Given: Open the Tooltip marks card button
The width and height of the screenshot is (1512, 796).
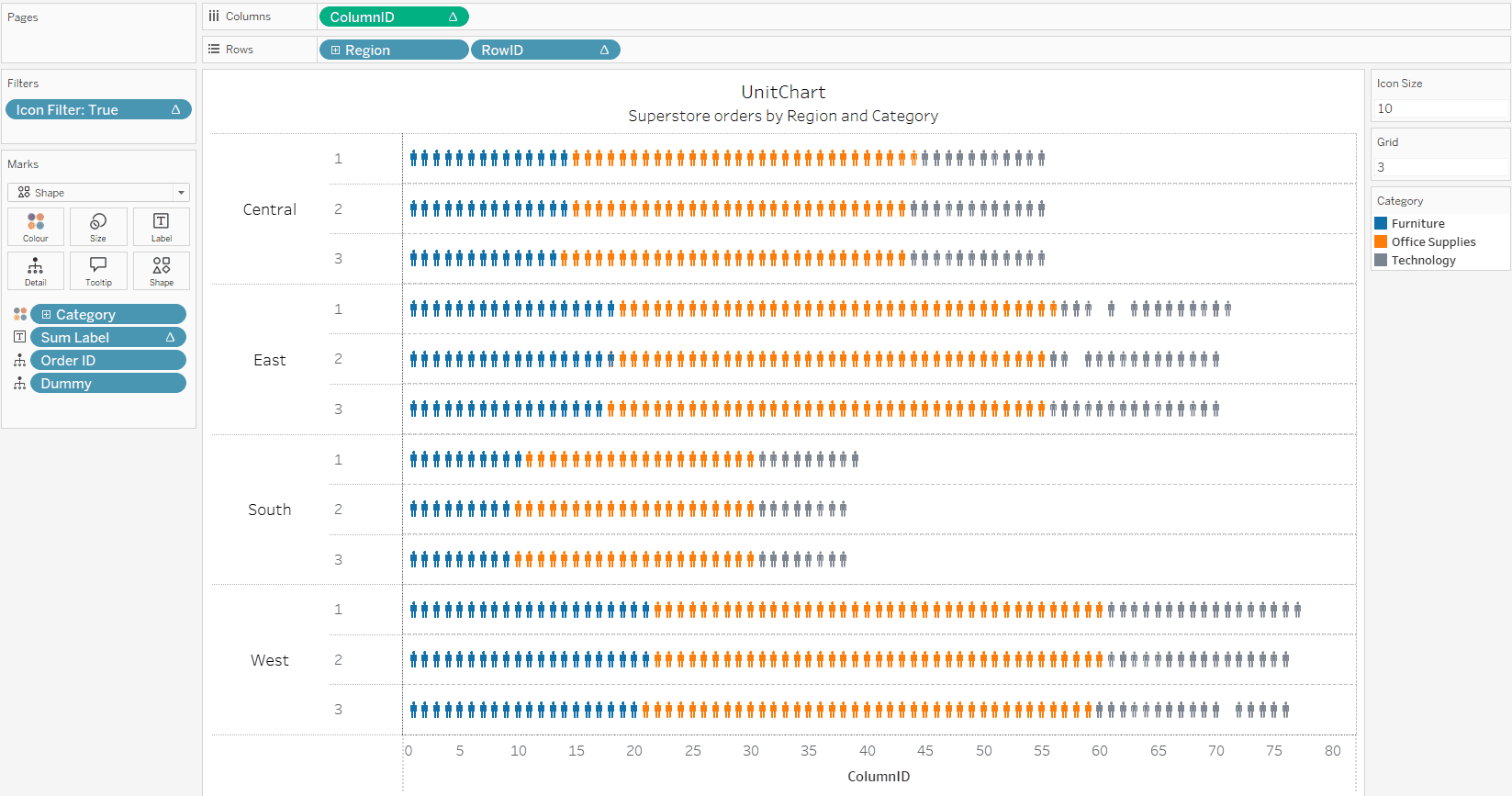Looking at the screenshot, I should click(98, 271).
